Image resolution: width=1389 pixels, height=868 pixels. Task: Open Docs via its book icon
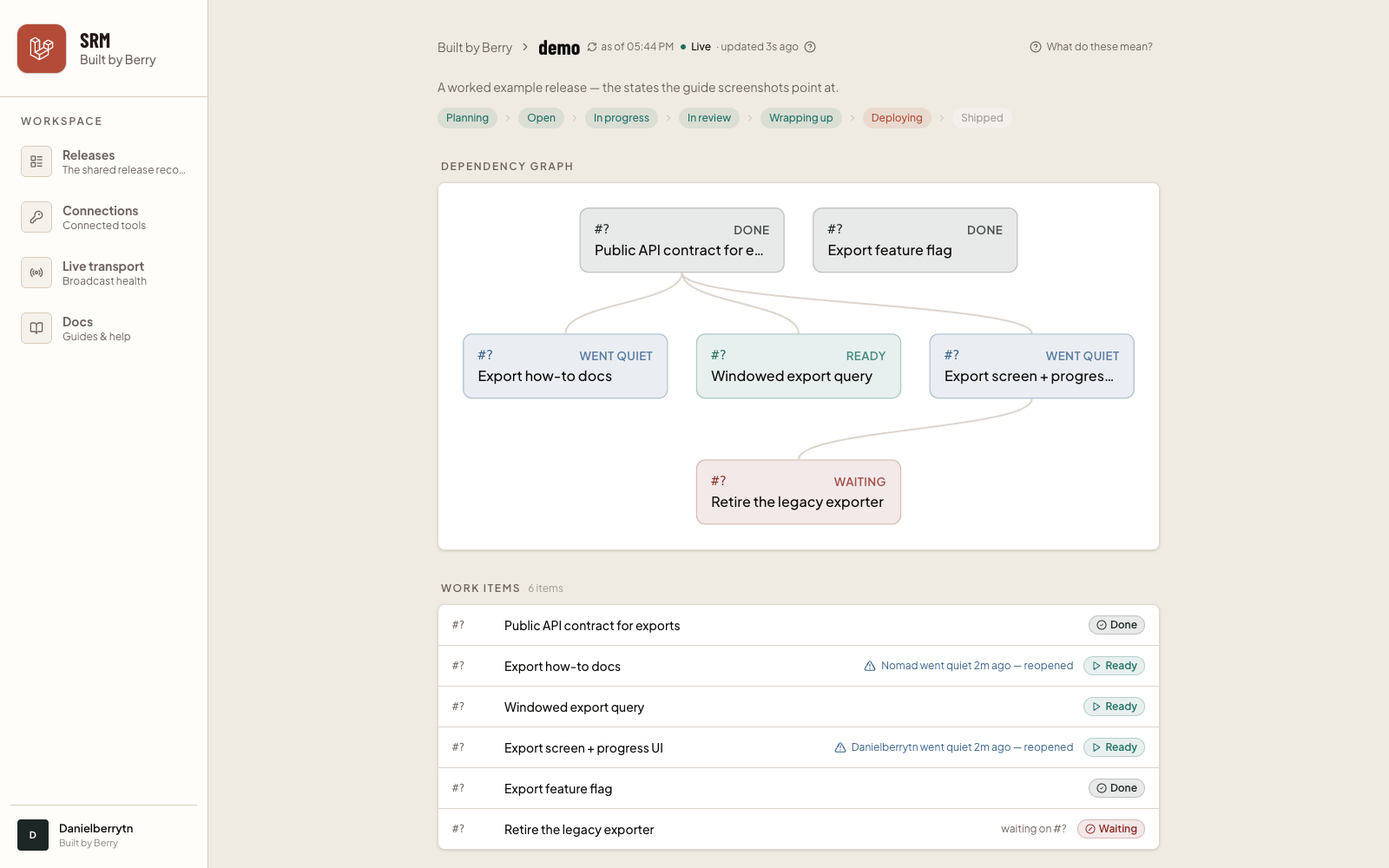pos(36,328)
